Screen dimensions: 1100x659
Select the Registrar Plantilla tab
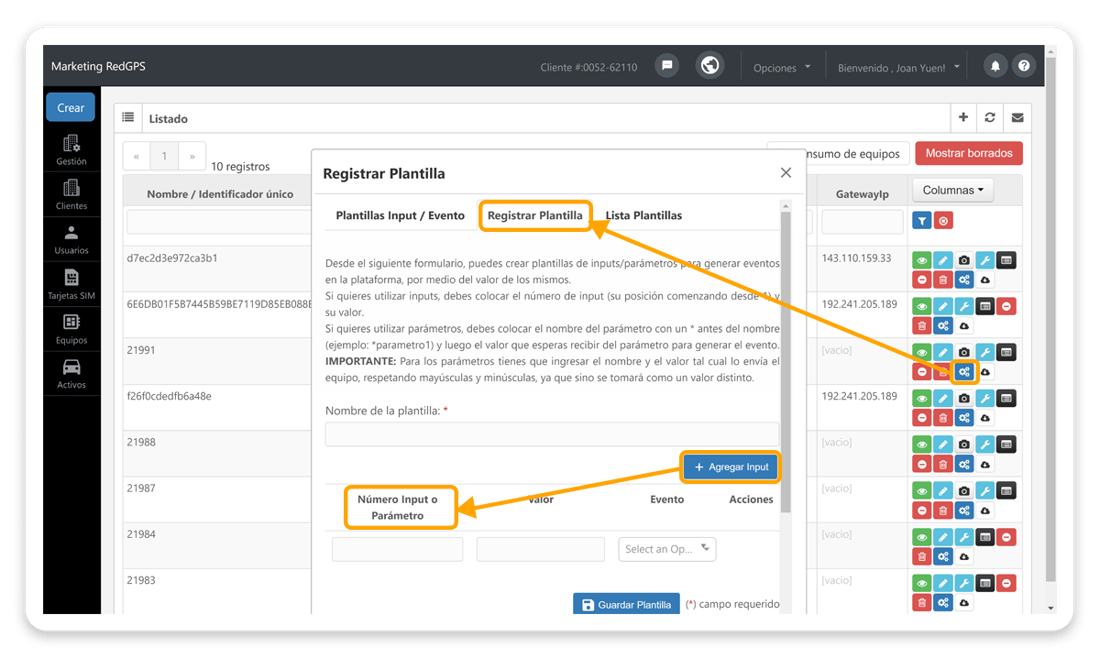click(x=535, y=215)
